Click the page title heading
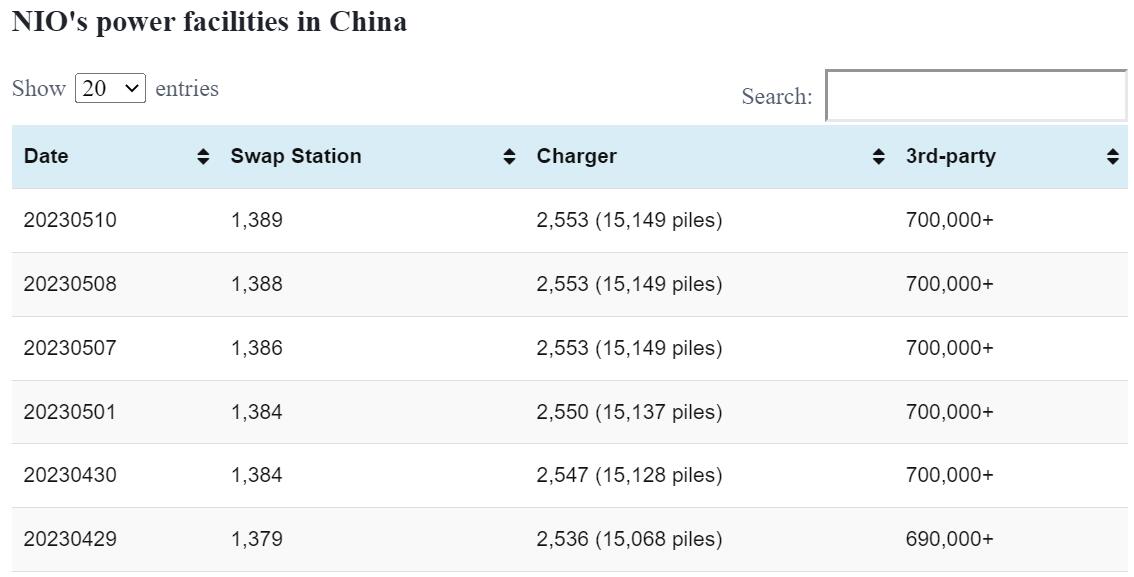 click(209, 22)
